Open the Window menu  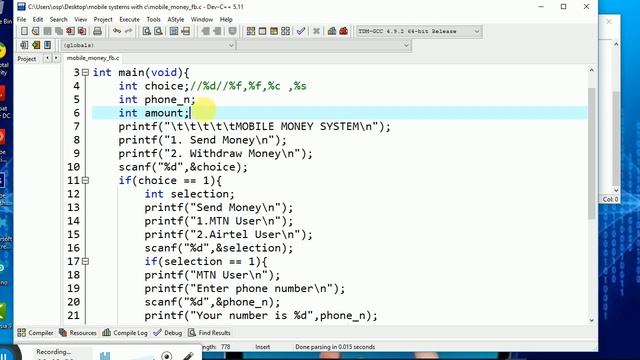tap(202, 19)
